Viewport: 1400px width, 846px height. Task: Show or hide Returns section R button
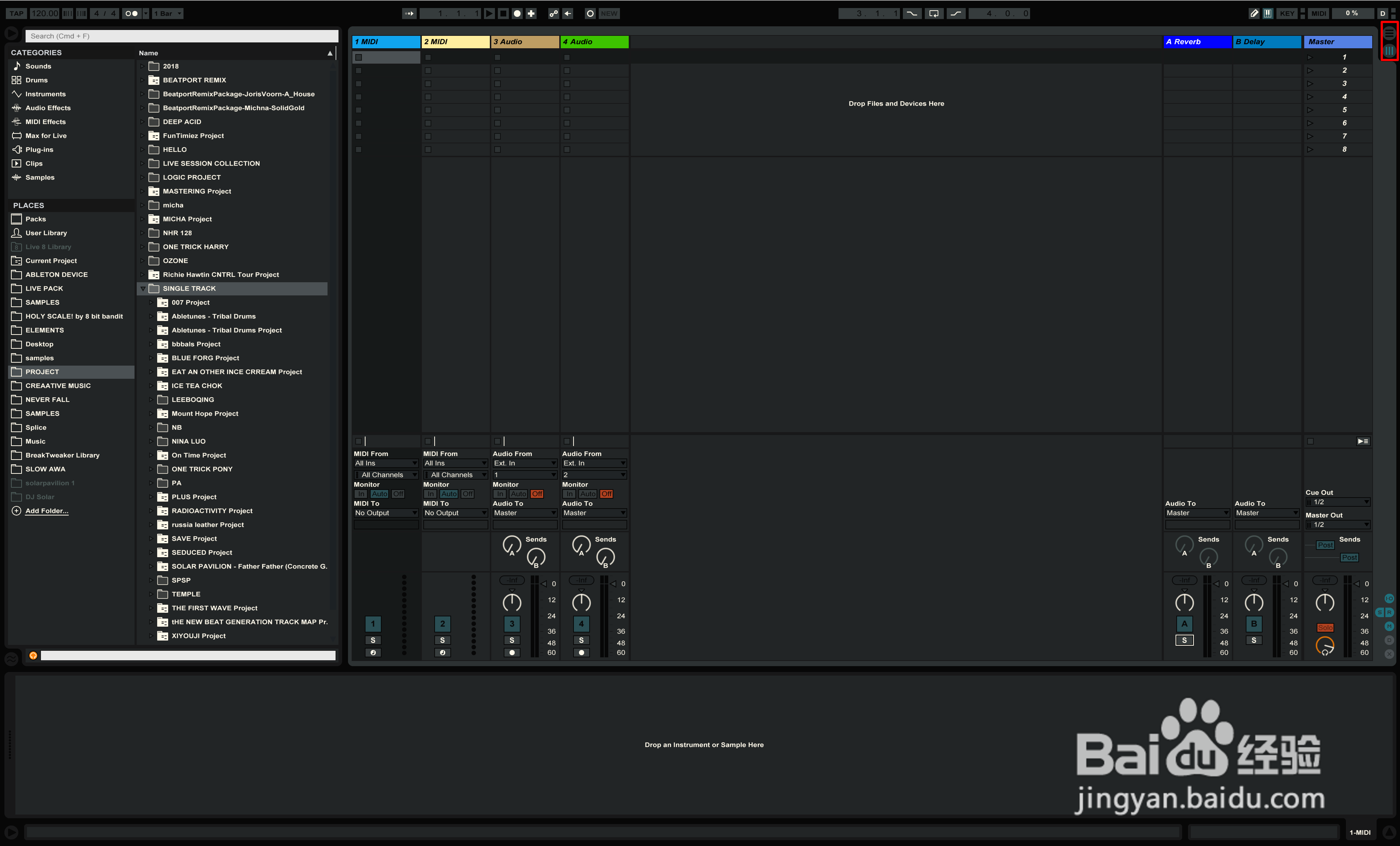(x=1389, y=612)
